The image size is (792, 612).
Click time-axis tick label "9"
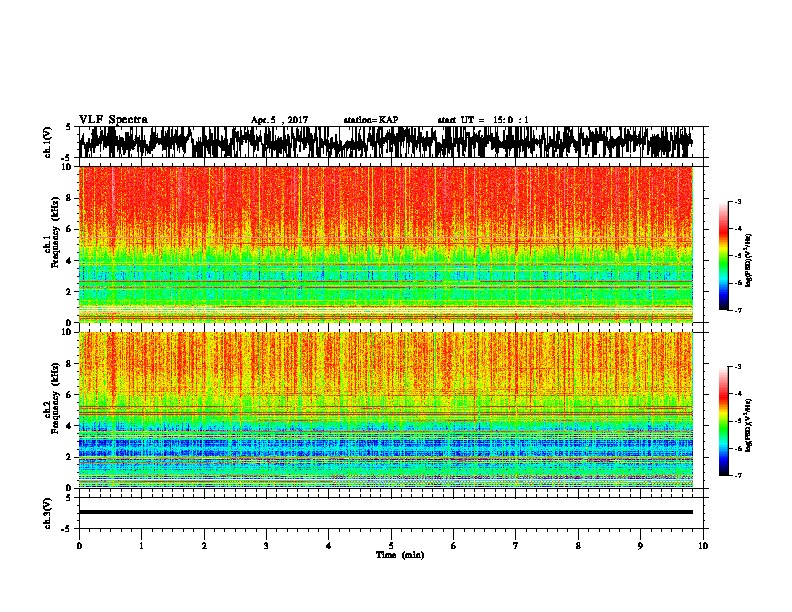[x=640, y=545]
